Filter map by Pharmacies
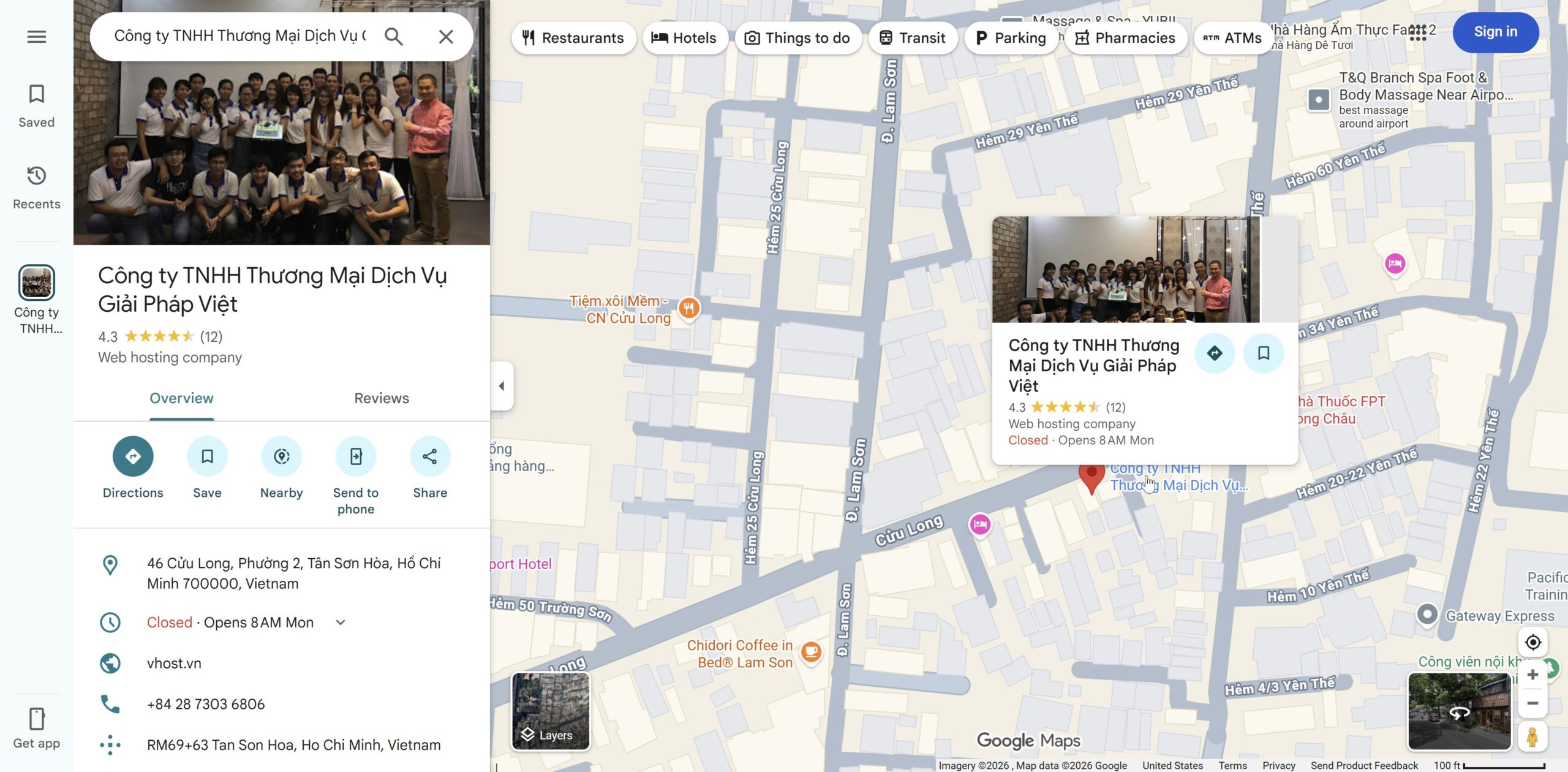1568x772 pixels. (1126, 38)
